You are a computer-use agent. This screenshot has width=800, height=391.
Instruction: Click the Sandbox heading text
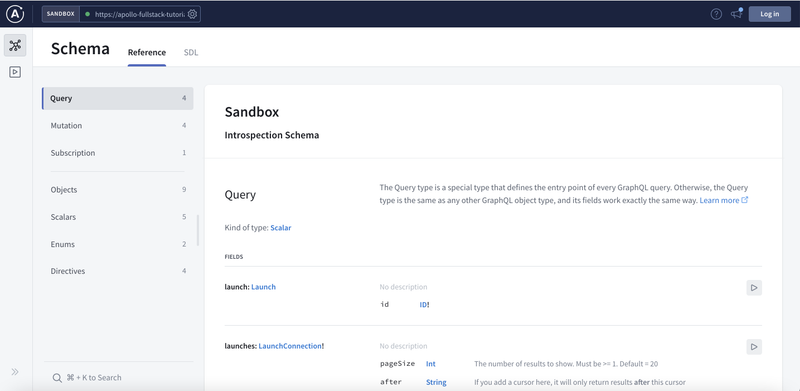(x=252, y=112)
